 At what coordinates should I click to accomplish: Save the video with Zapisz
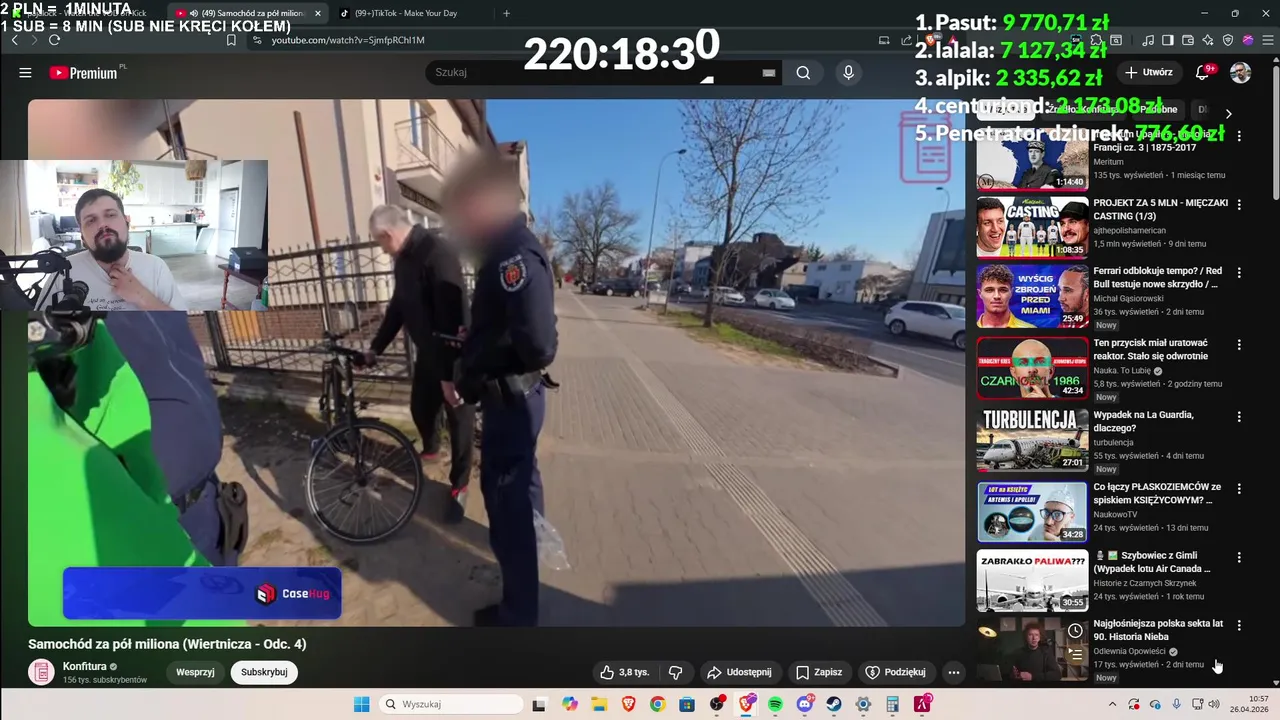(x=818, y=672)
